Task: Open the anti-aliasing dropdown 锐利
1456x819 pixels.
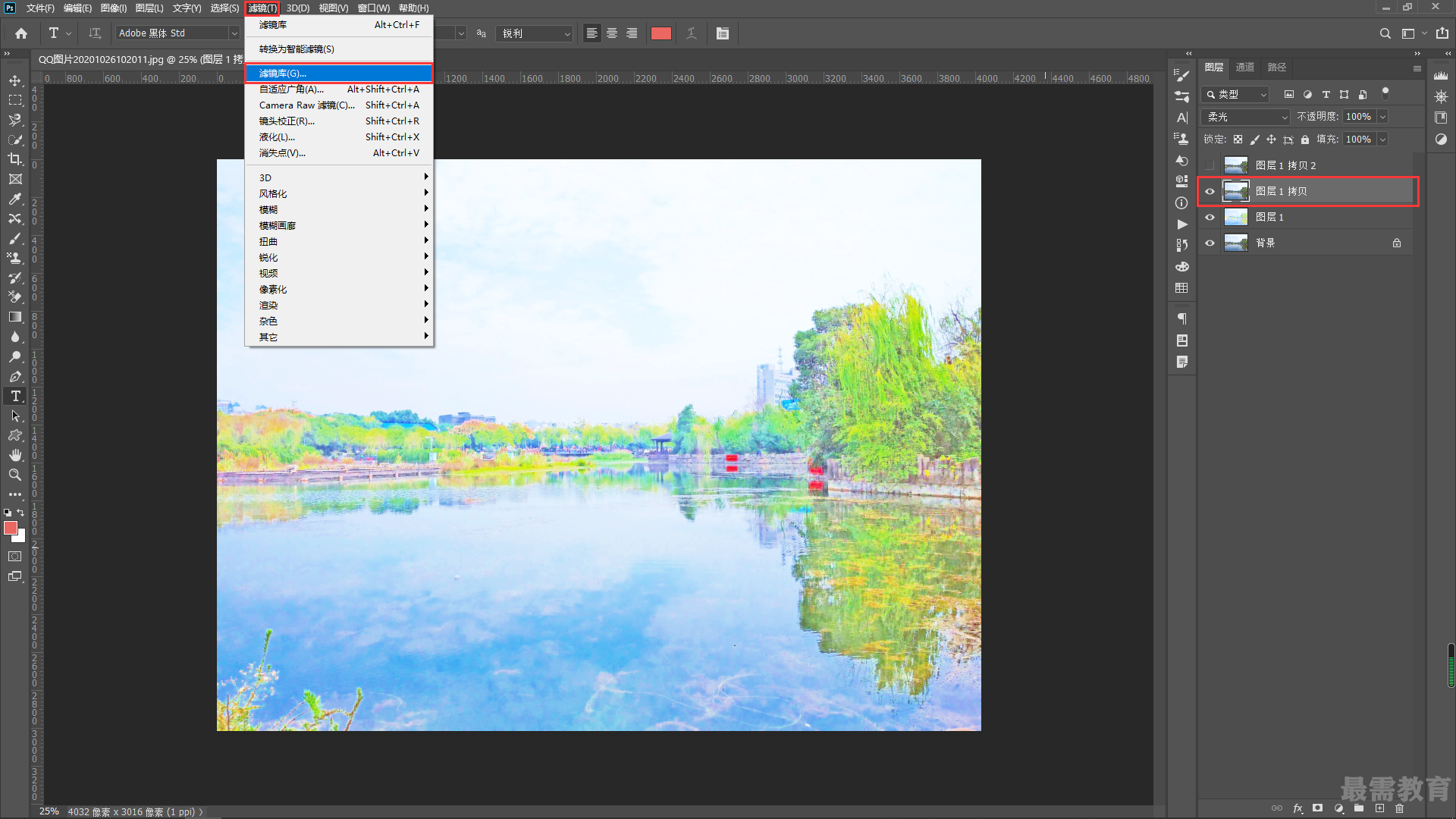Action: pyautogui.click(x=534, y=33)
